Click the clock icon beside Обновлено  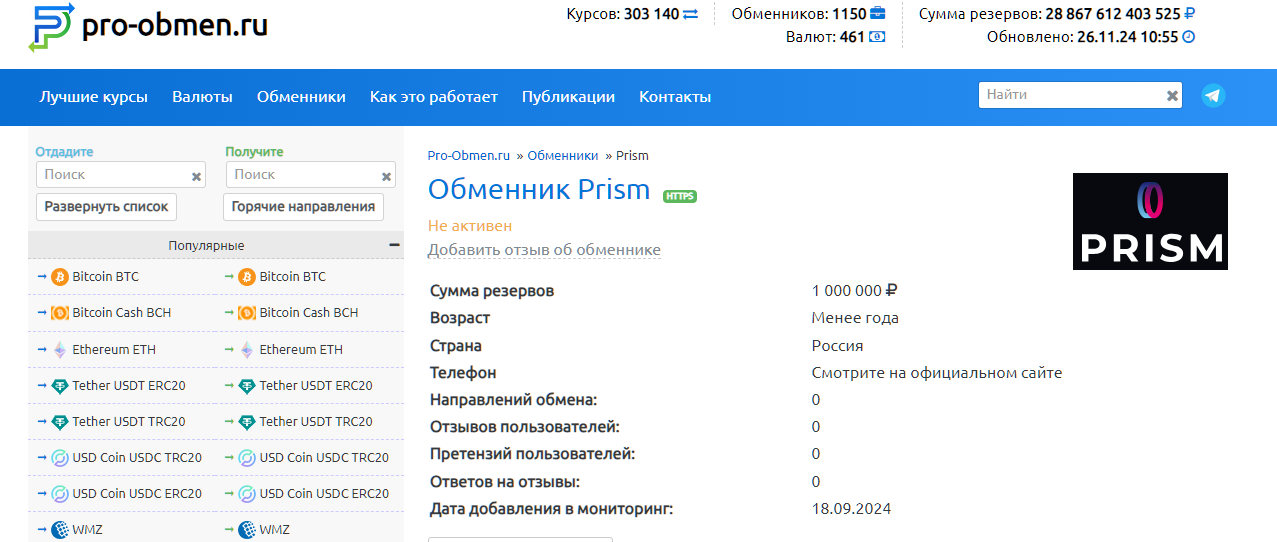[1189, 37]
